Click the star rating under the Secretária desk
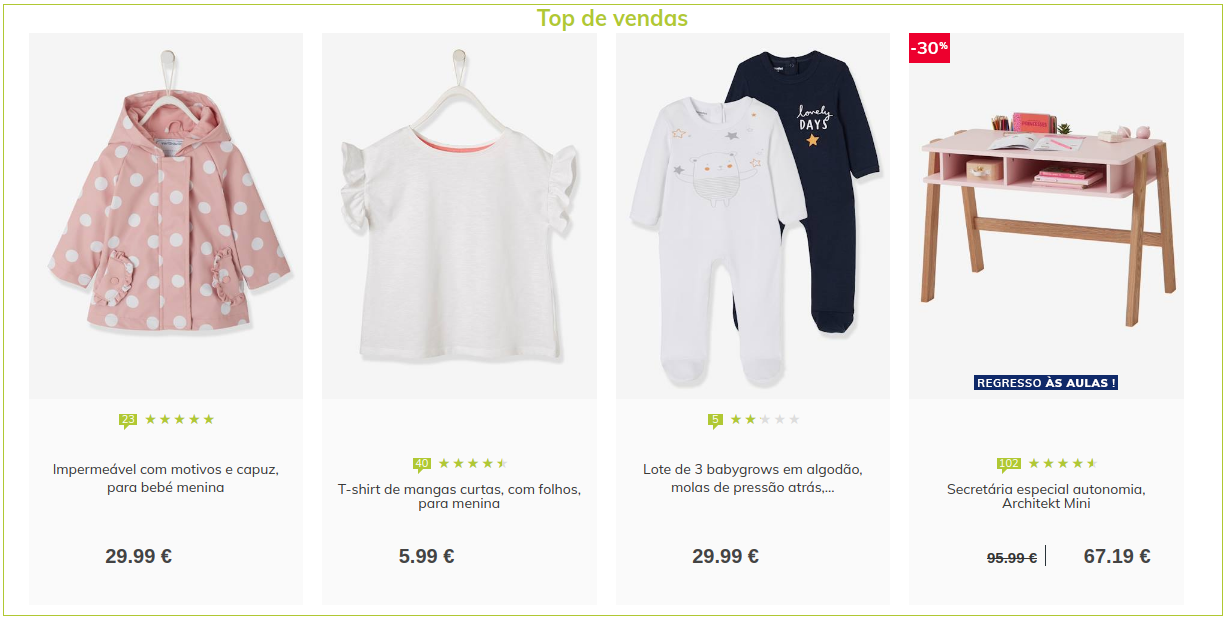 point(1063,464)
